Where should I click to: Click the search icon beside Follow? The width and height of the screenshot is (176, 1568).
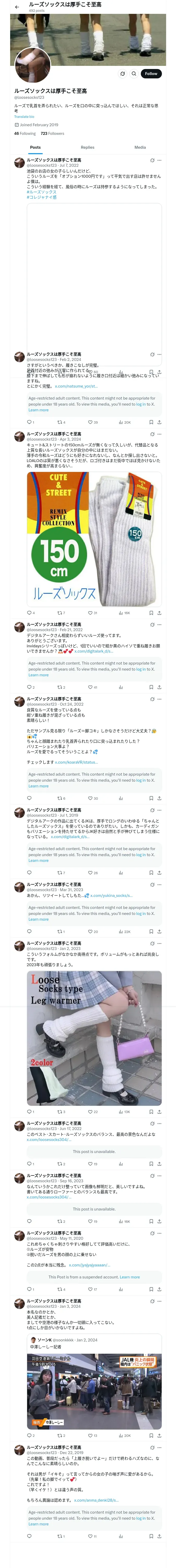click(133, 74)
